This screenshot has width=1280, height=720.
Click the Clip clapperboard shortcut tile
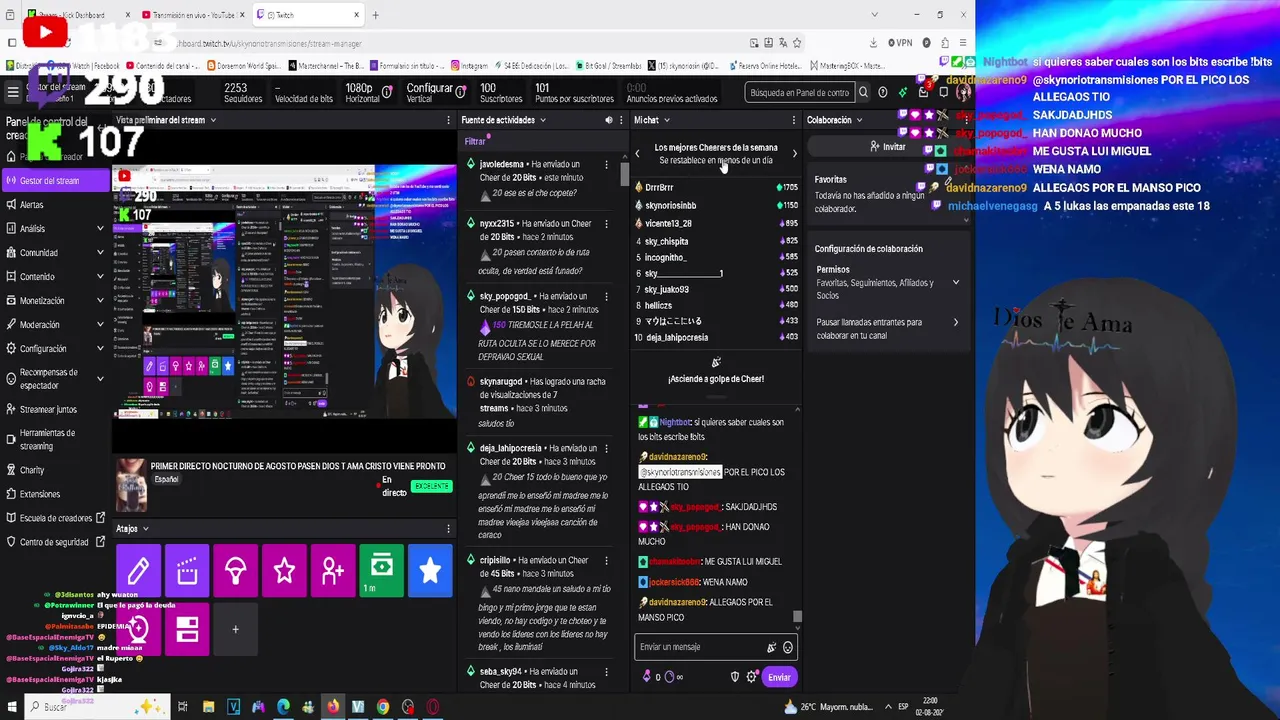[x=187, y=570]
